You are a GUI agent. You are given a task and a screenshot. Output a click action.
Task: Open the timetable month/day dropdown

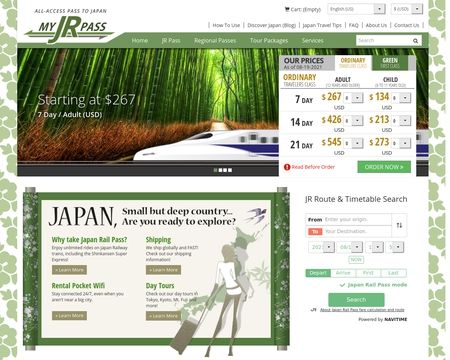pos(350,247)
